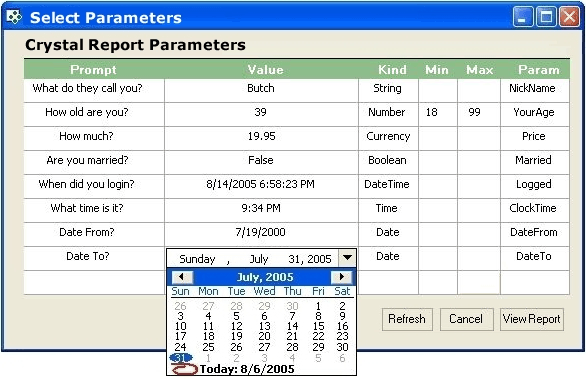The image size is (586, 379).
Task: Edit the 19.95 price value
Action: (261, 138)
